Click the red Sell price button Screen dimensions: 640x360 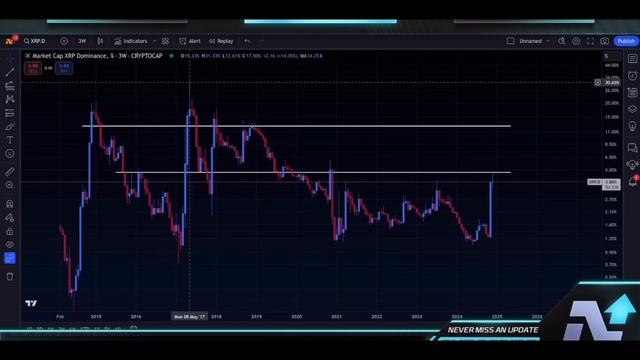(x=33, y=68)
